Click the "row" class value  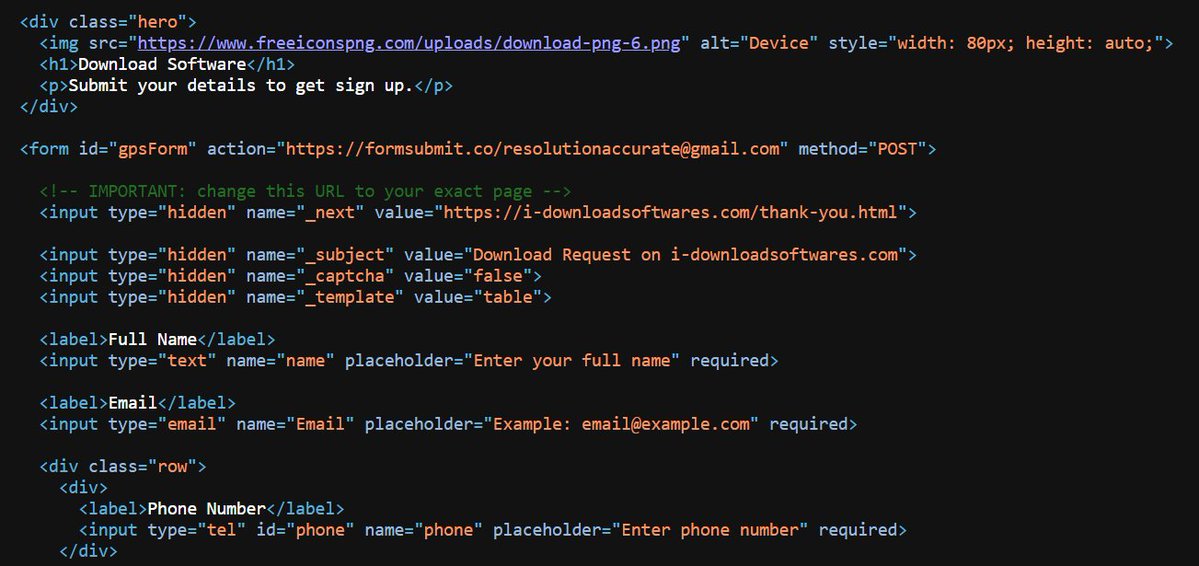[172, 466]
